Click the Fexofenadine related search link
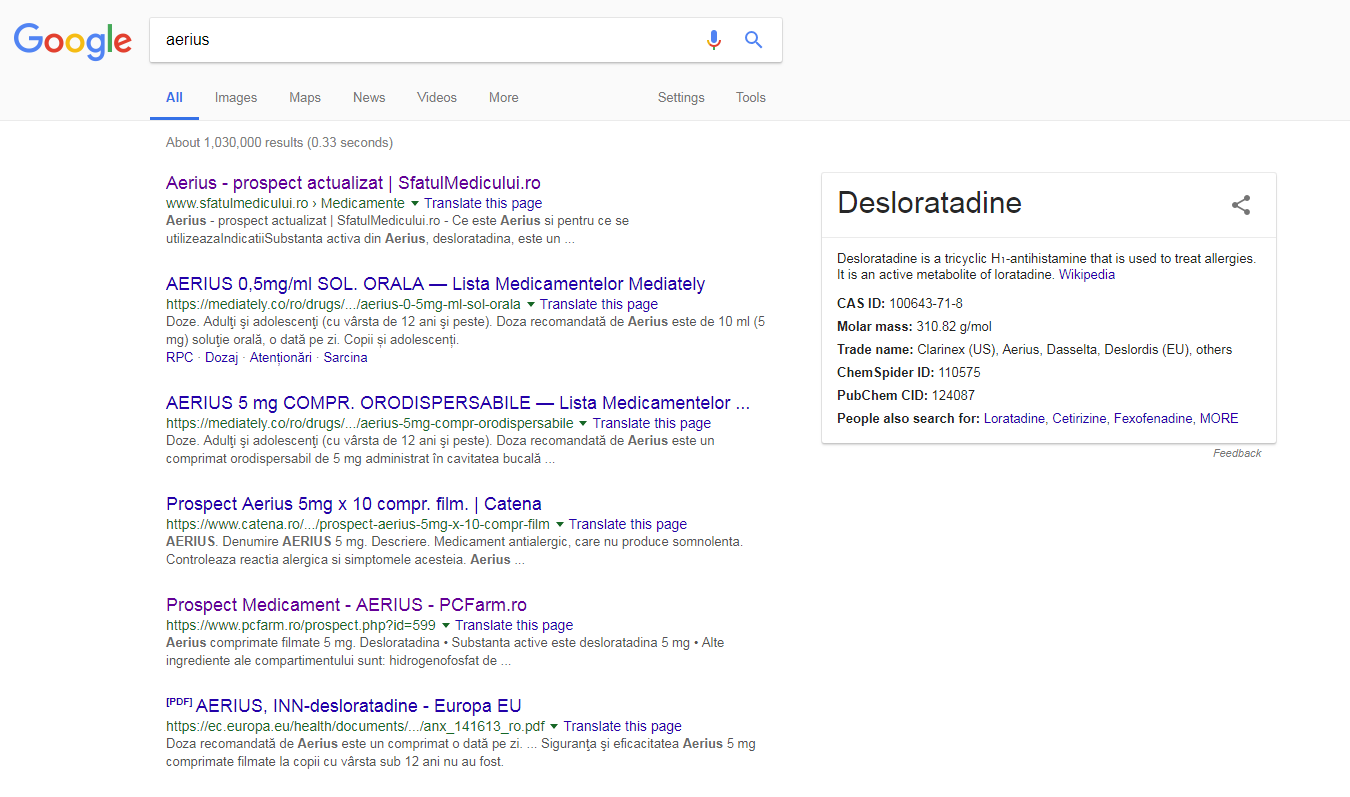Image resolution: width=1350 pixels, height=797 pixels. coord(1153,419)
